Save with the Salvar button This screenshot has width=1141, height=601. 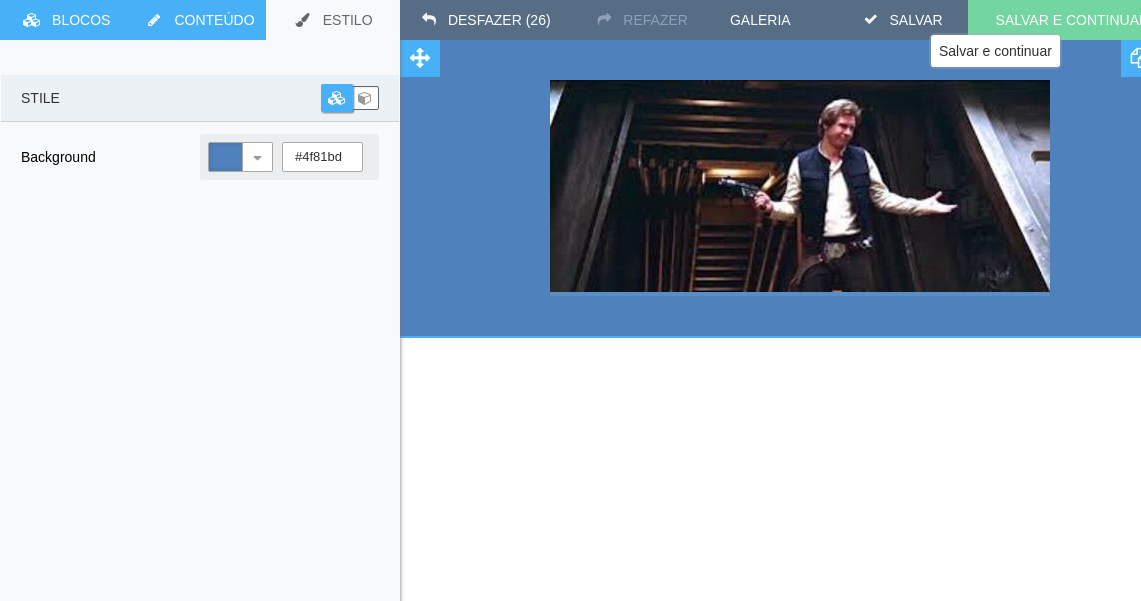tap(903, 20)
